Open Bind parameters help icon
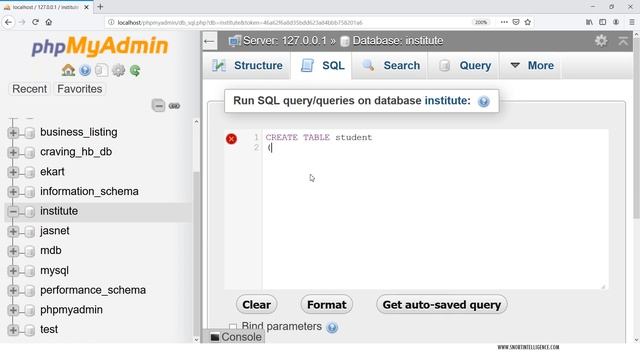Image resolution: width=640 pixels, height=360 pixels. click(332, 327)
